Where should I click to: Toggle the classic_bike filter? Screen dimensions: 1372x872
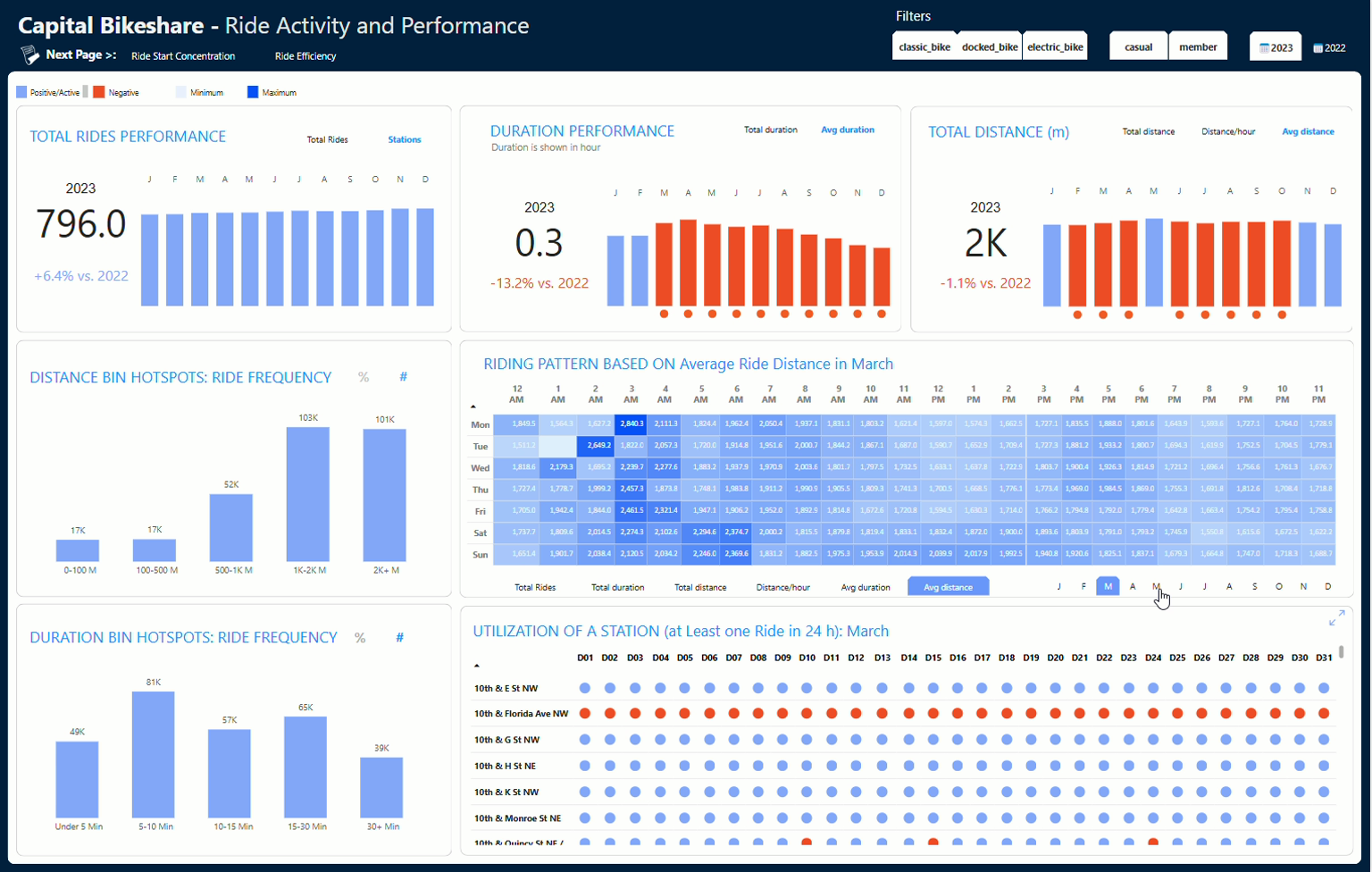coord(924,47)
